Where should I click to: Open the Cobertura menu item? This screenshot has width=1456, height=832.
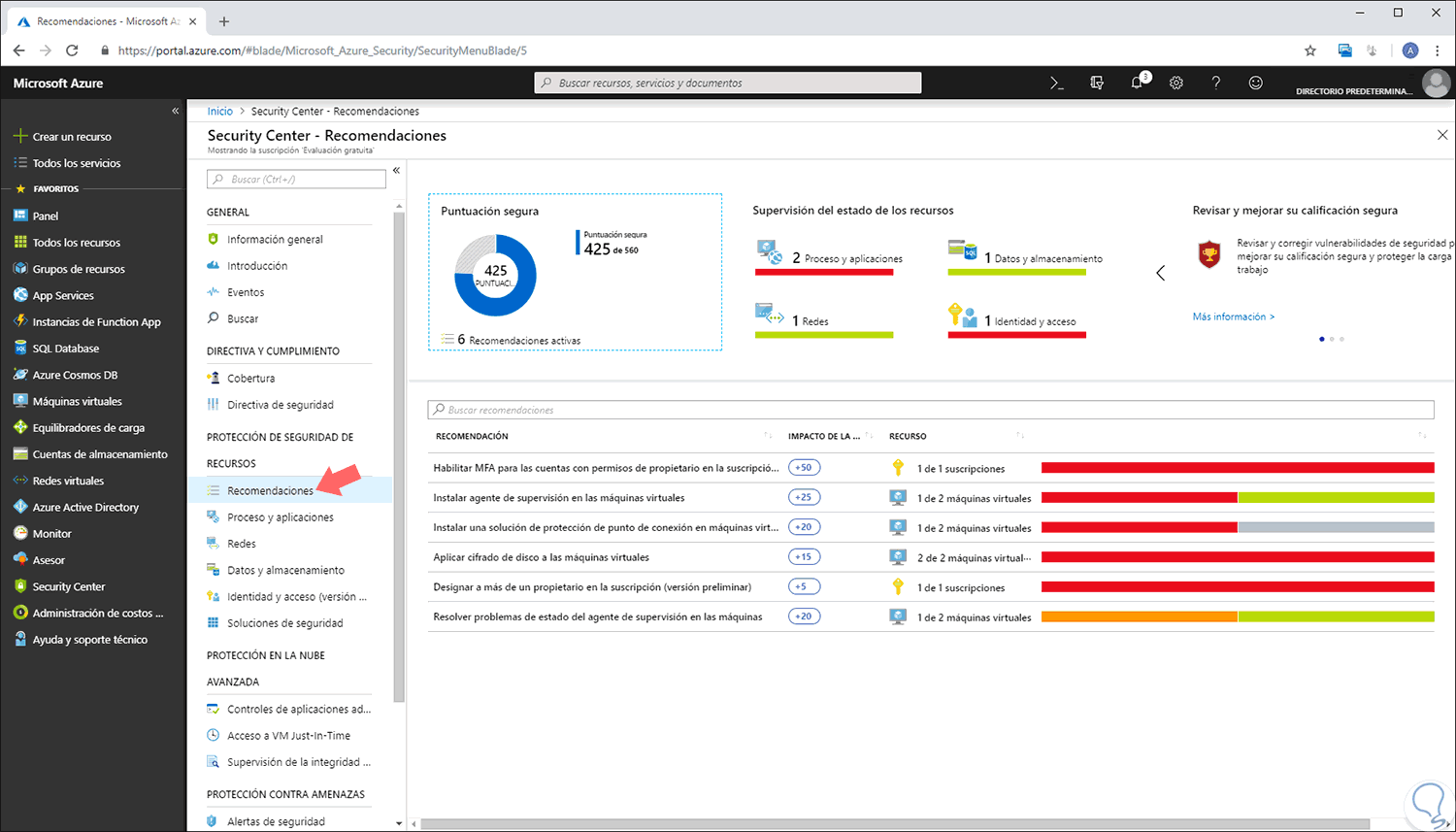[250, 379]
